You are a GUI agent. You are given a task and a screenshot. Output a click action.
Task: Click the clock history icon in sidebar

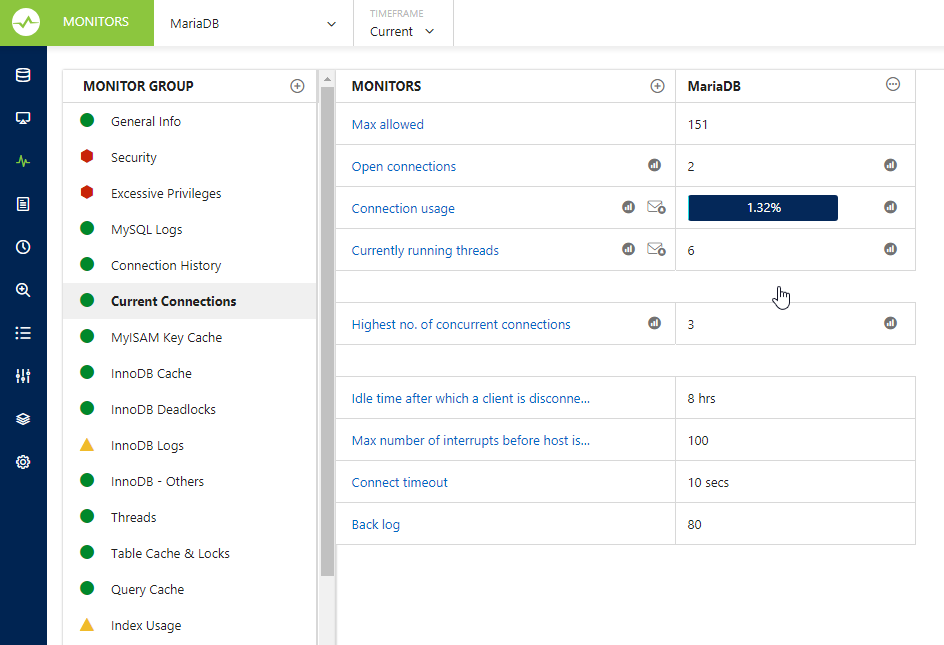[x=23, y=247]
